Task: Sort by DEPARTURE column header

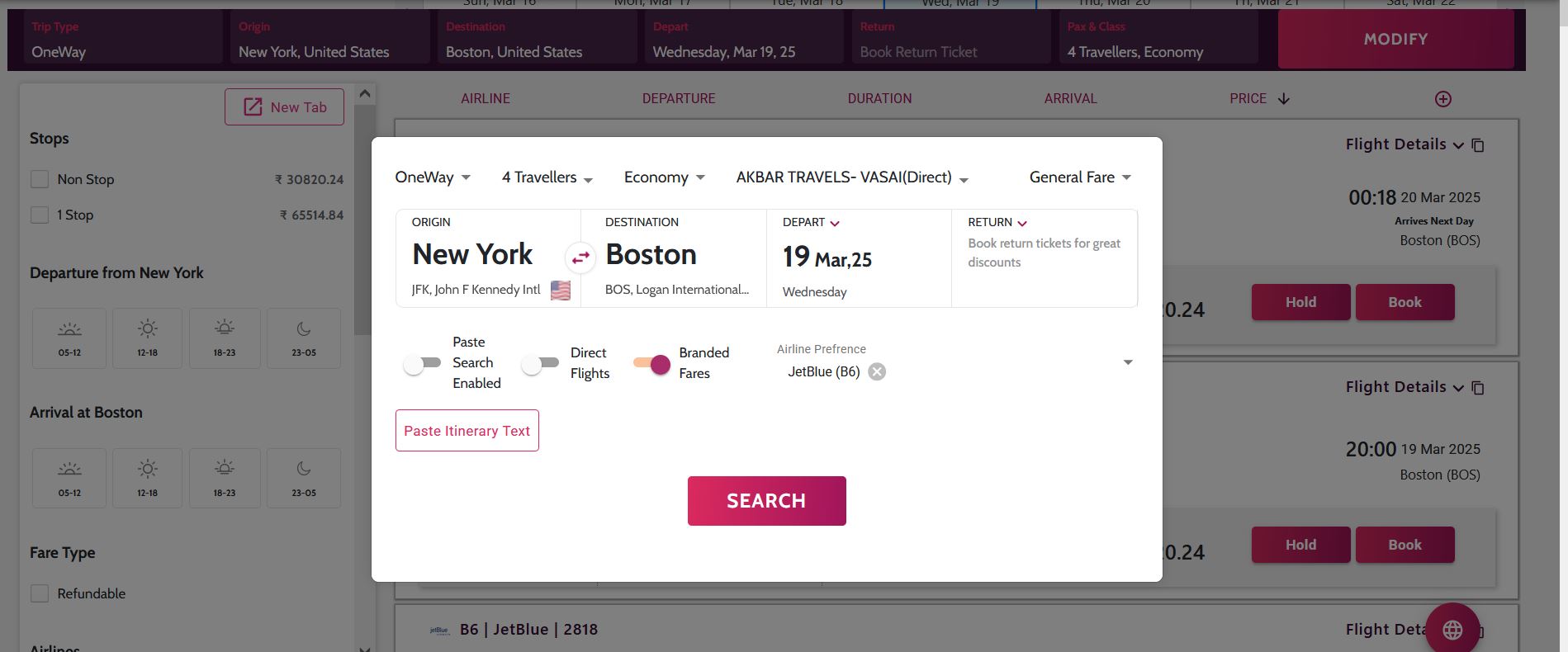Action: [x=679, y=99]
